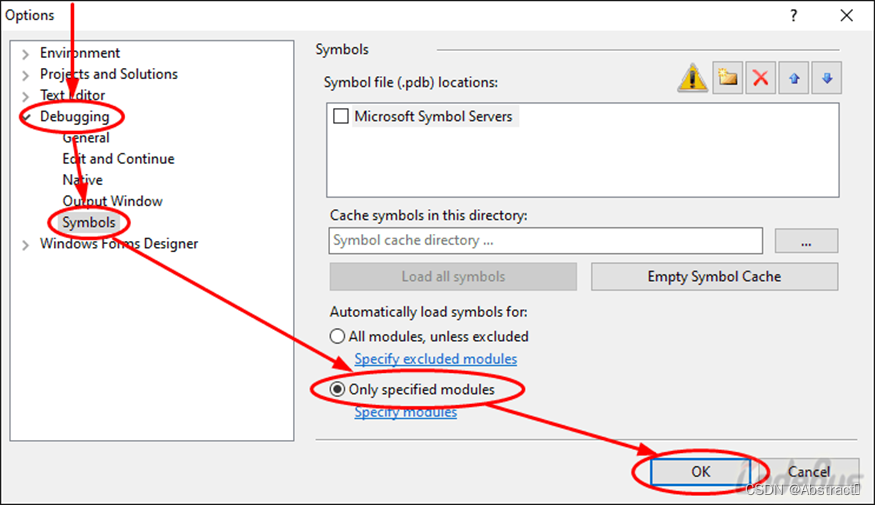The height and width of the screenshot is (505, 875).
Task: Select All modules, unless excluded option
Action: coord(337,336)
